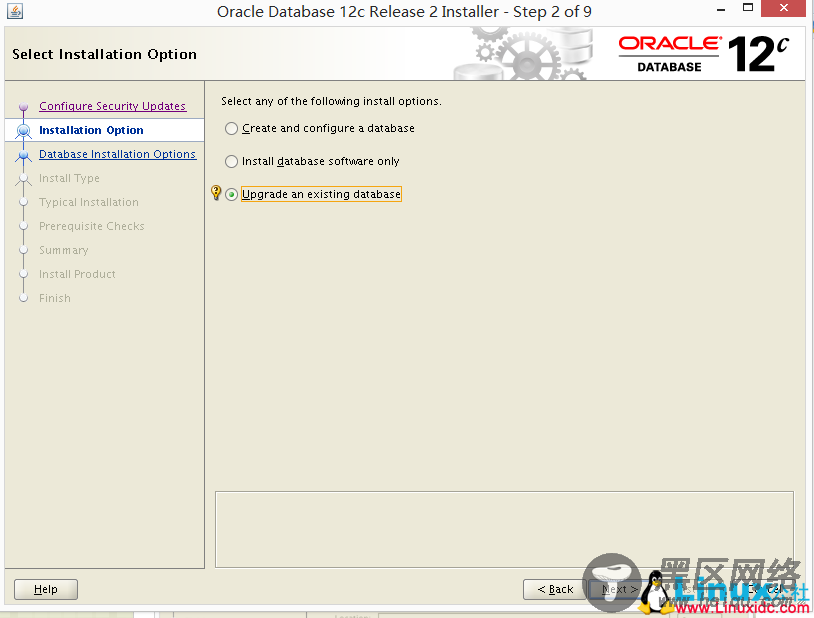The width and height of the screenshot is (814, 618).
Task: Click the Prerequisite Checks step label
Action: tap(91, 226)
